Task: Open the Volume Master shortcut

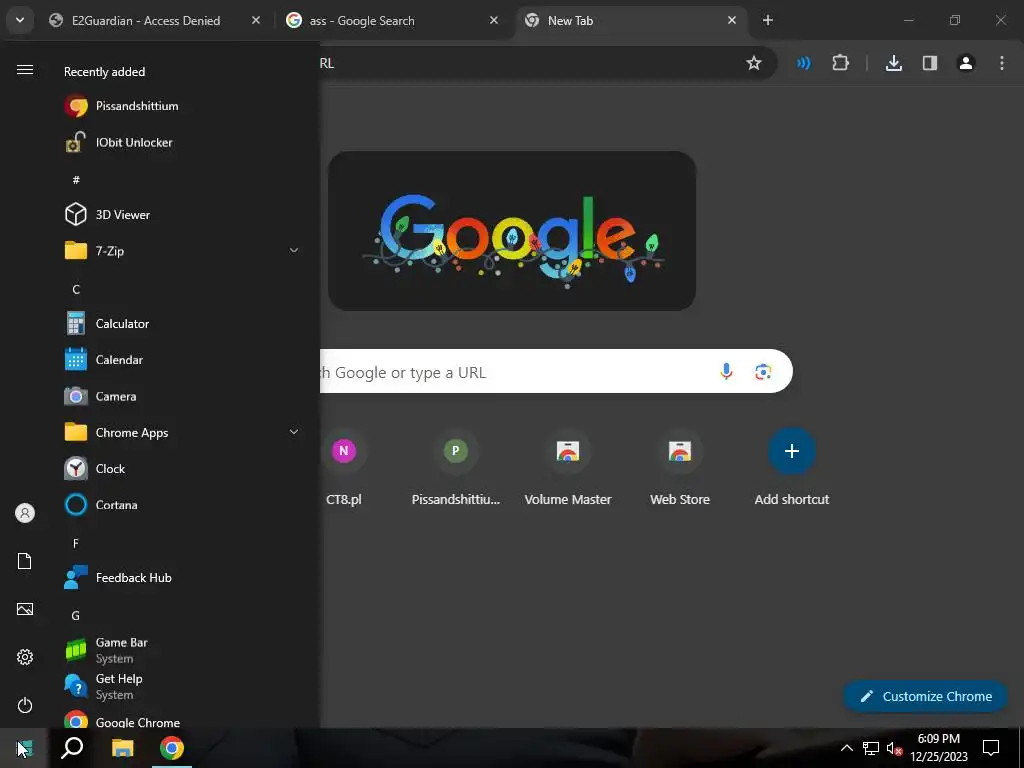Action: point(568,468)
